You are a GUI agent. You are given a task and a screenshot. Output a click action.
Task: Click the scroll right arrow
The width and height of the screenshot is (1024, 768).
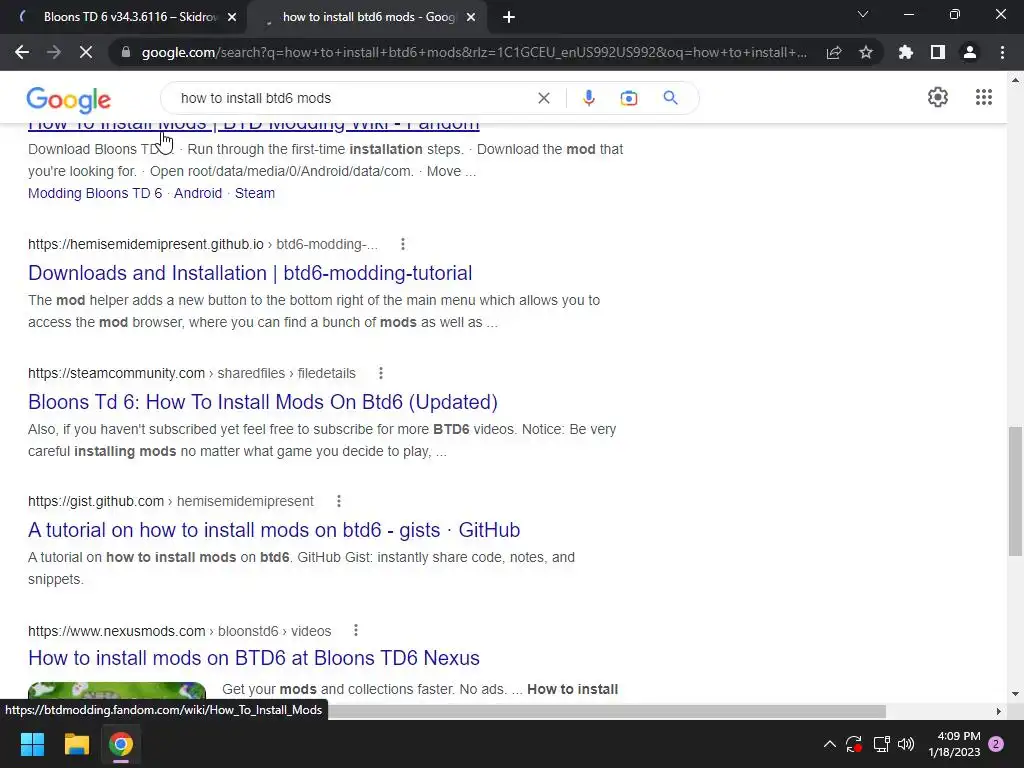(999, 711)
